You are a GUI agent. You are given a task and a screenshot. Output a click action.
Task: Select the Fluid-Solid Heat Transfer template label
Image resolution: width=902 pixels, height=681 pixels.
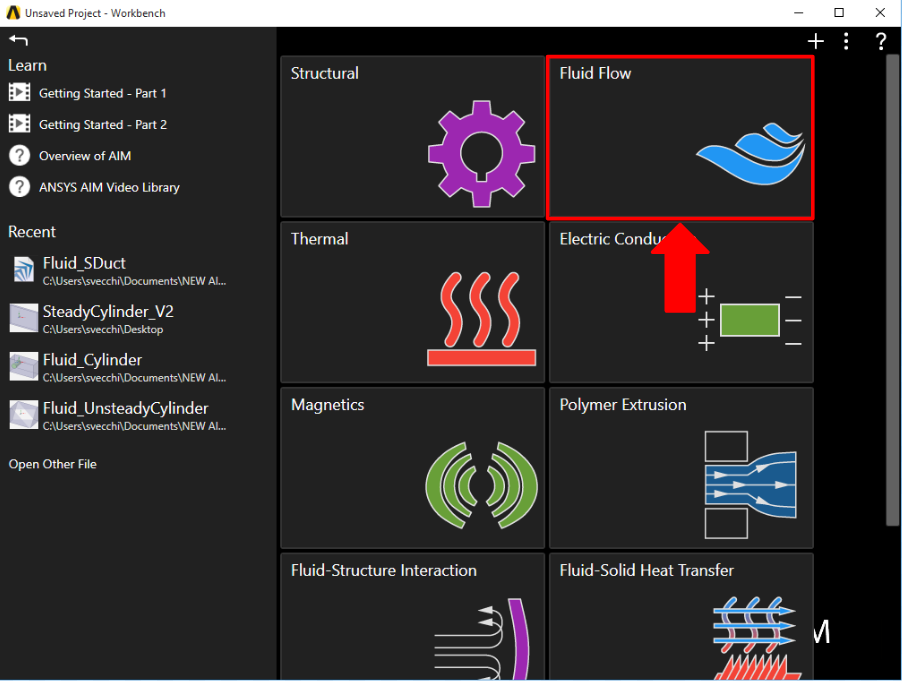[x=647, y=571]
